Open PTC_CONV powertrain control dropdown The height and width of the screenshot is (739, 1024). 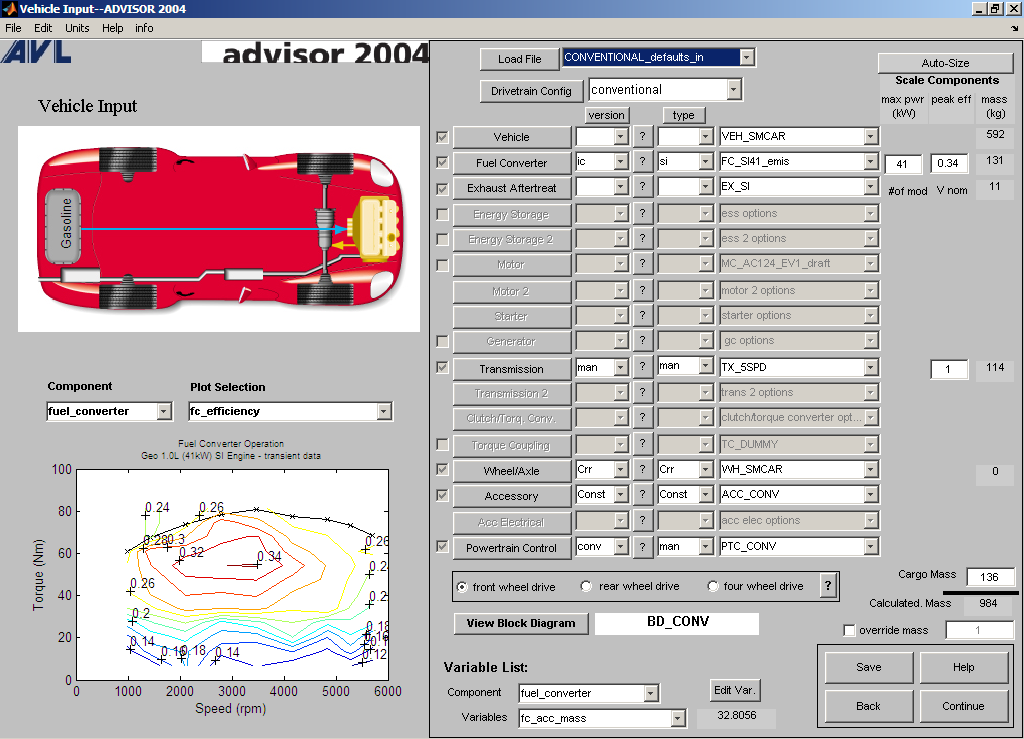871,546
